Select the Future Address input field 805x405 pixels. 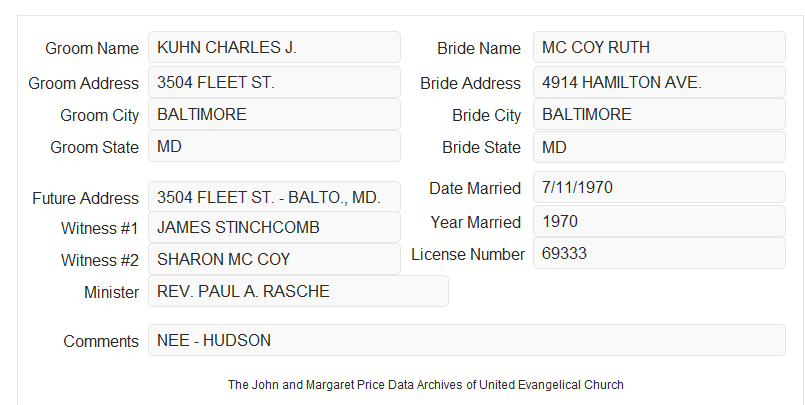tap(274, 197)
